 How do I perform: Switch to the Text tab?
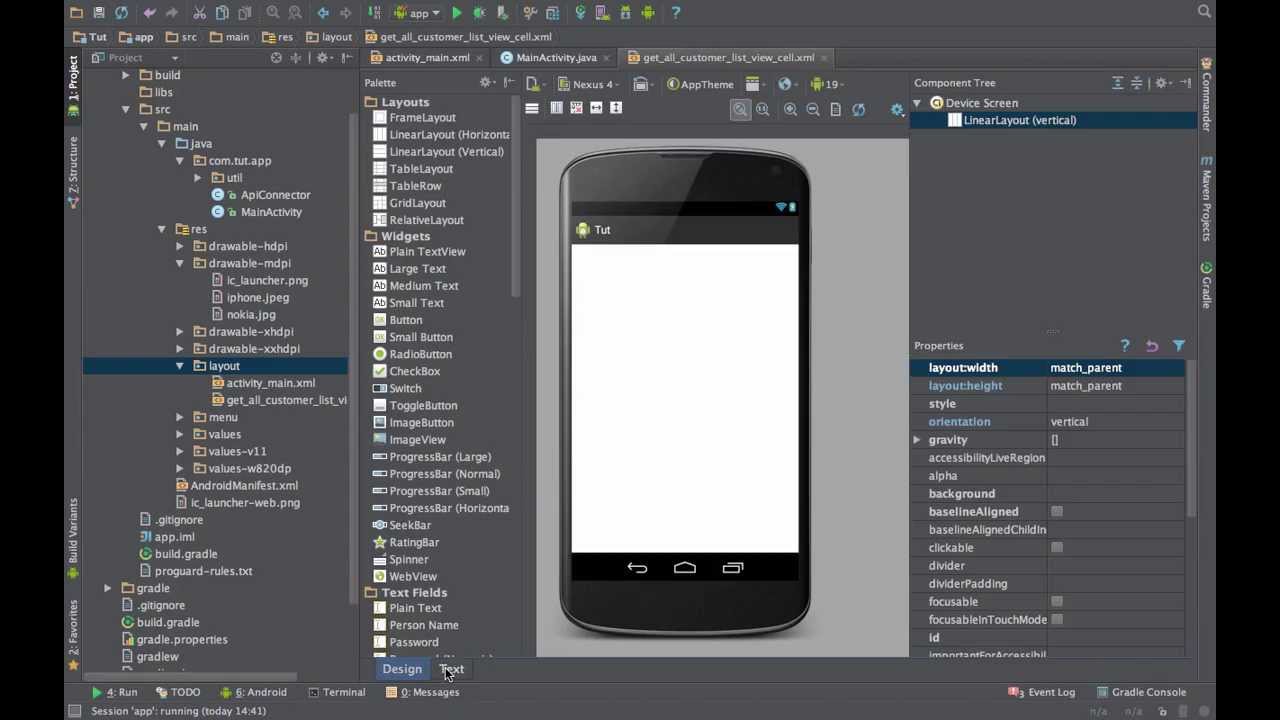point(452,669)
